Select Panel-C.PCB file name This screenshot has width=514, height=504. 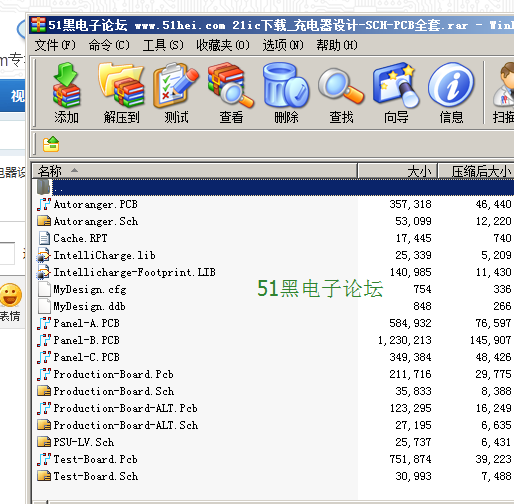[x=87, y=357]
